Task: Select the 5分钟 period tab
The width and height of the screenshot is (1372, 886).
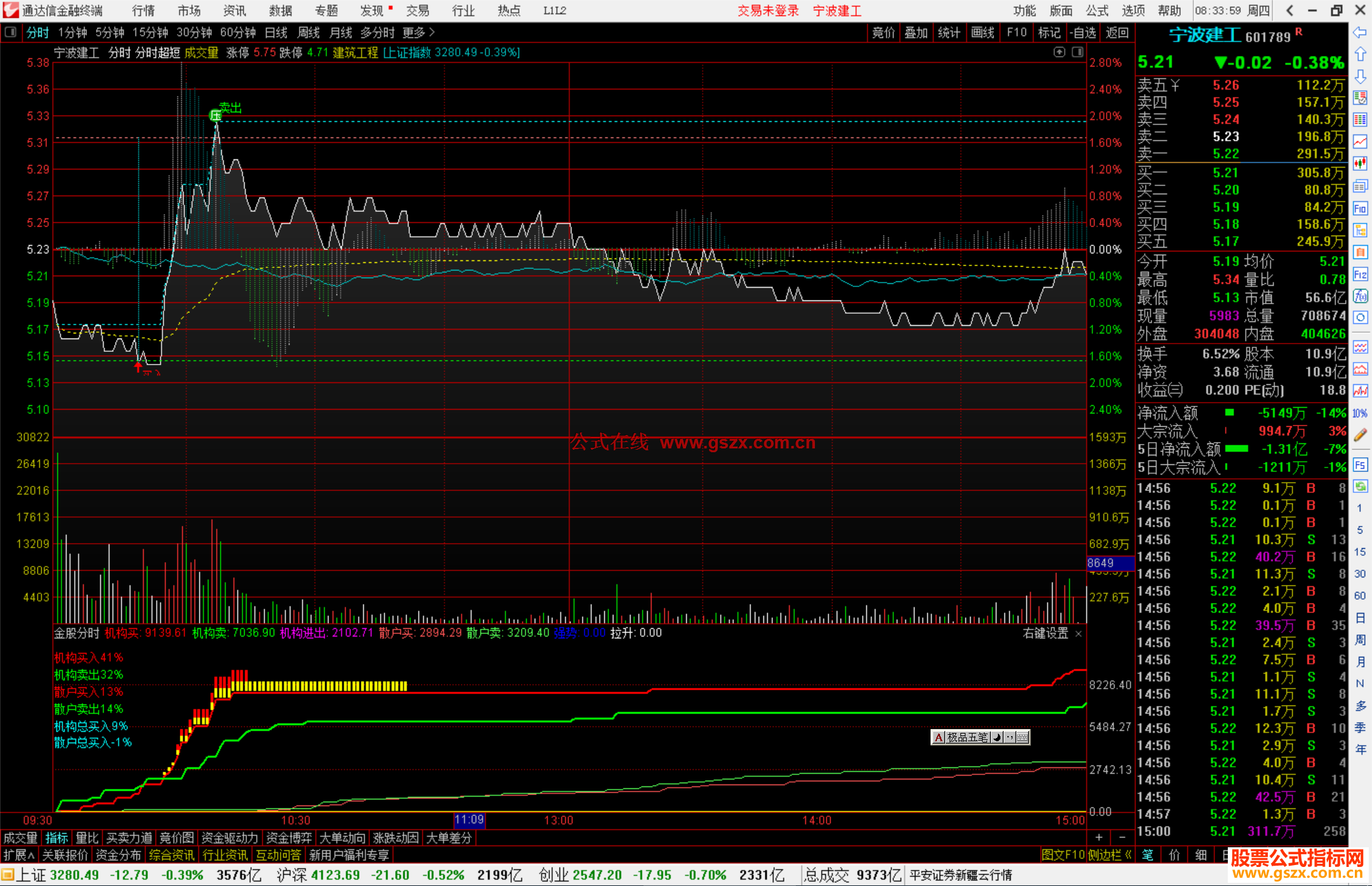Action: click(110, 32)
